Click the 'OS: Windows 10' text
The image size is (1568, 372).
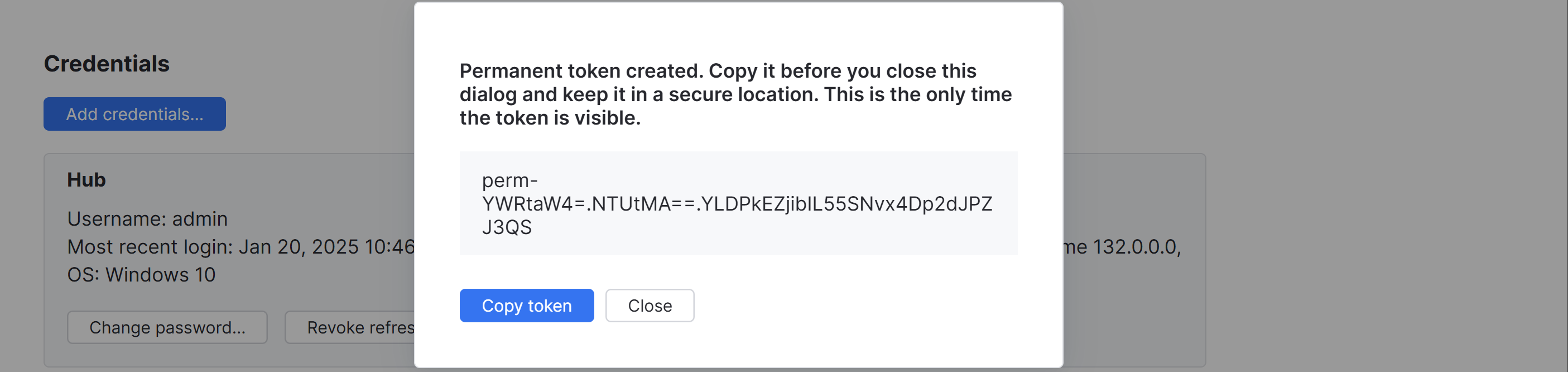[141, 275]
